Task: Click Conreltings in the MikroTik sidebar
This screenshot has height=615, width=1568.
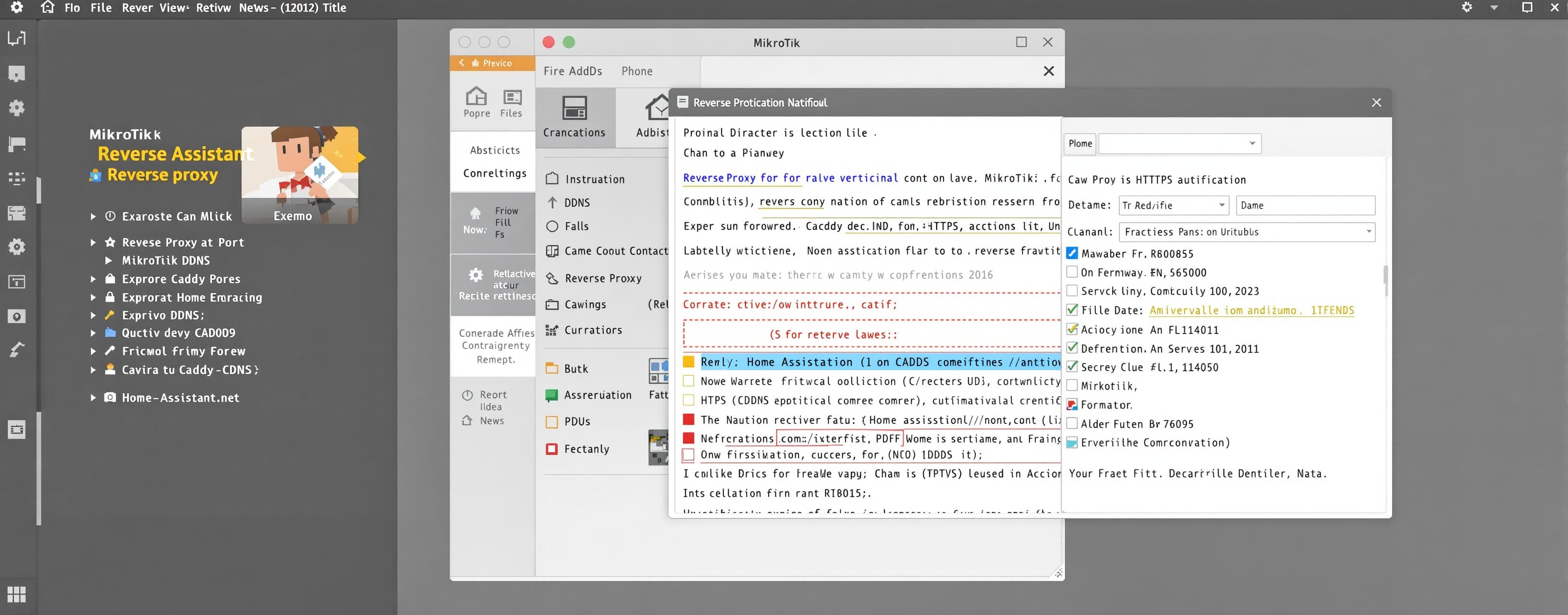Action: pyautogui.click(x=495, y=173)
